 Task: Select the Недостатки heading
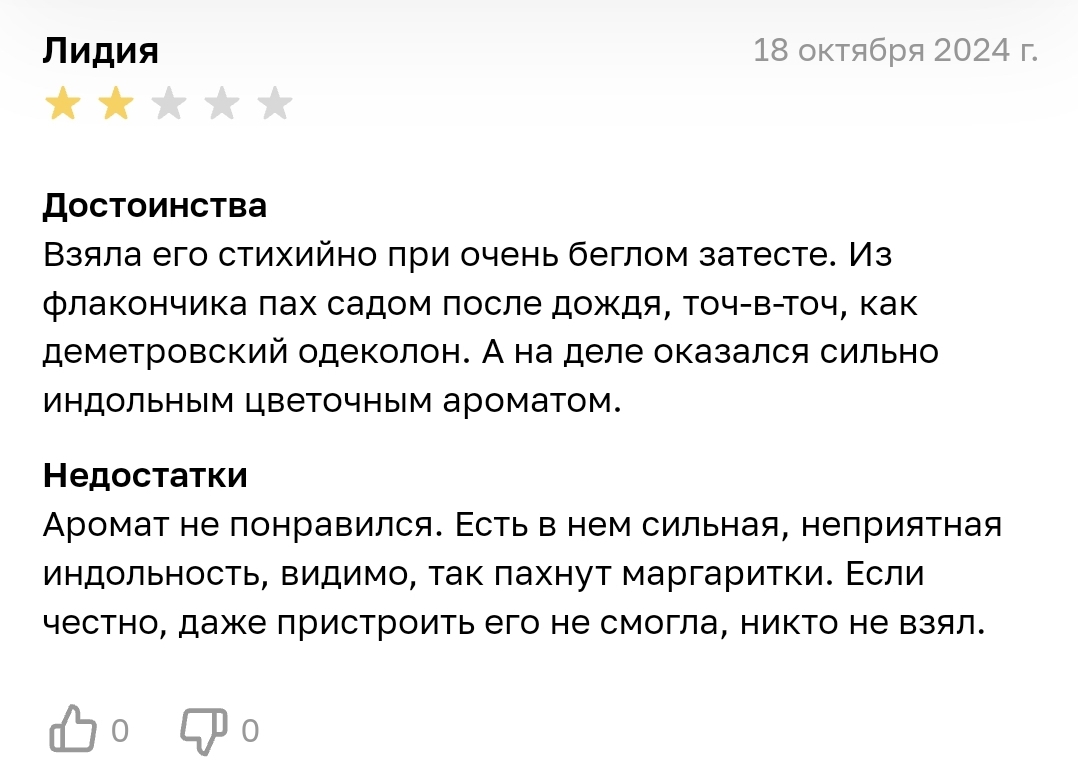coord(145,475)
